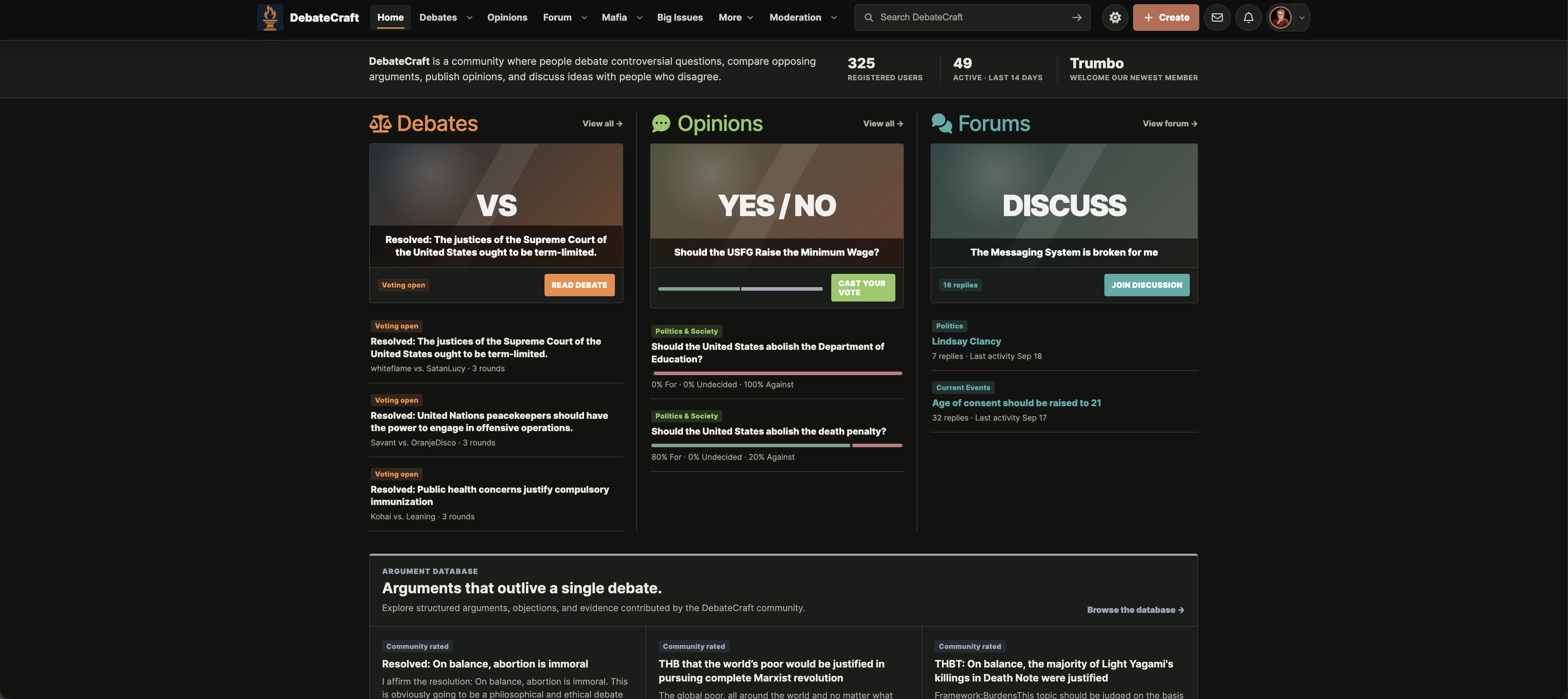Screen dimensions: 1568x699
Task: Open the Moderation dropdown menu
Action: pyautogui.click(x=803, y=18)
